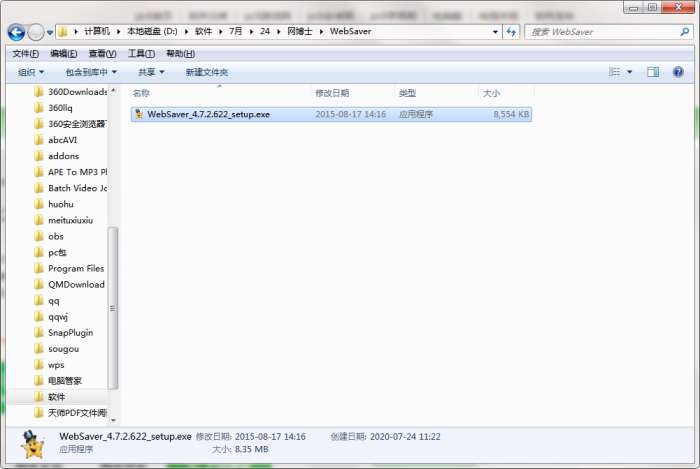This screenshot has height=469, width=700.
Task: Select the abcAVI folder in the tree
Action: point(62,140)
